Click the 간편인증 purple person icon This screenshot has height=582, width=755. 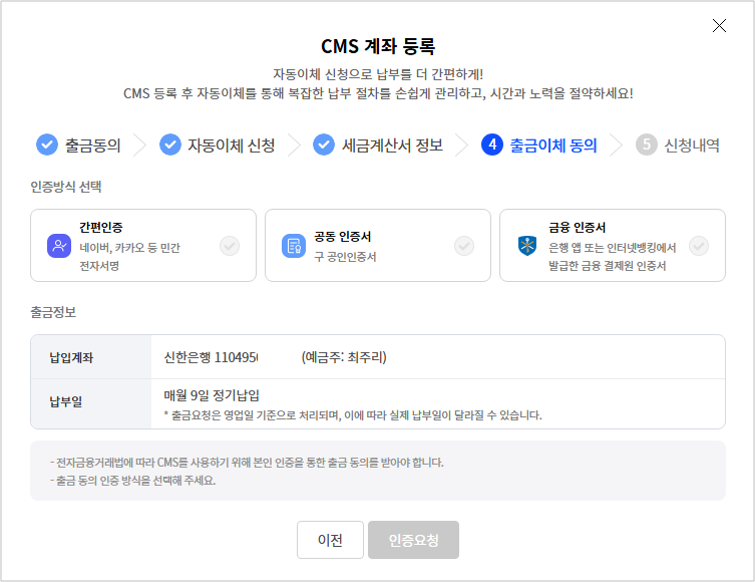(x=58, y=246)
